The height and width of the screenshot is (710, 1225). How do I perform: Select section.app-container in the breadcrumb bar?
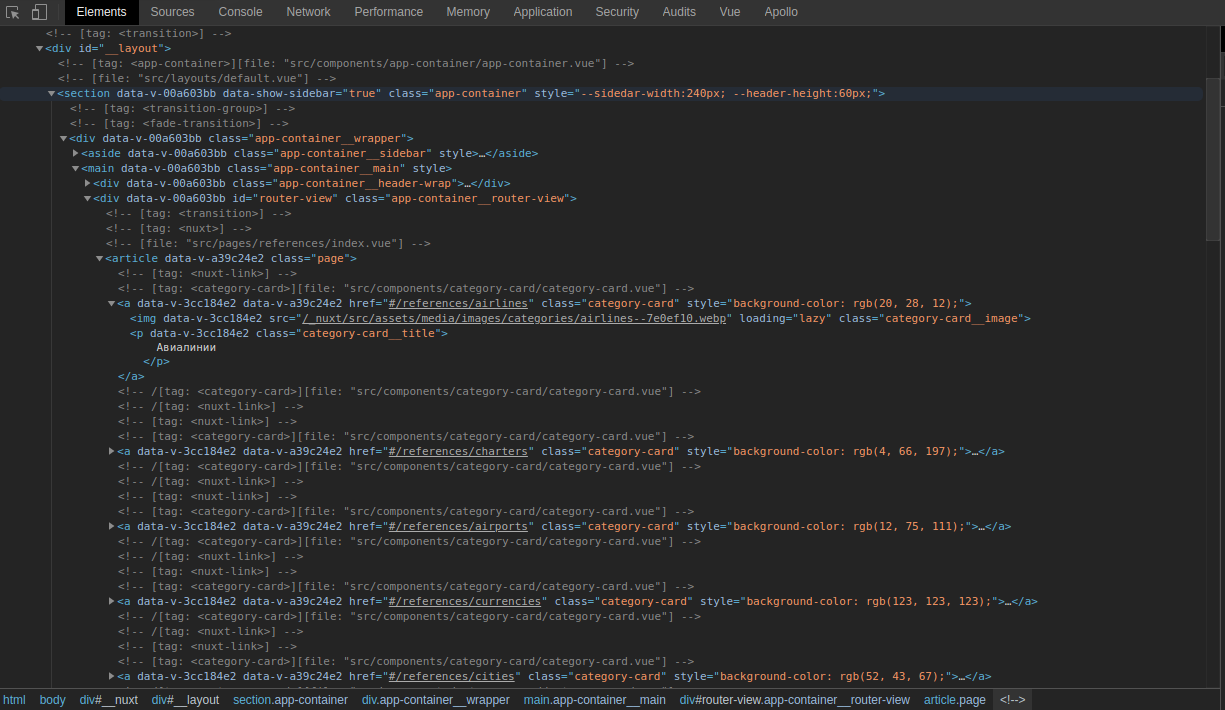290,700
